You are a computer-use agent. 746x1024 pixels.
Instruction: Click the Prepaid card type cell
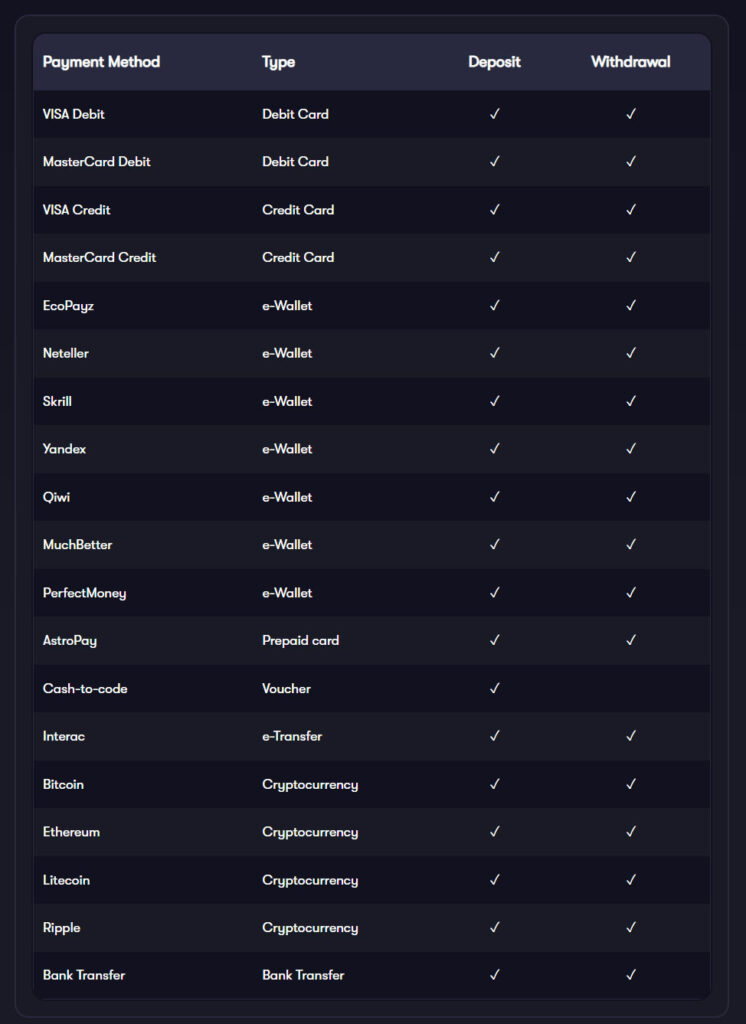300,641
